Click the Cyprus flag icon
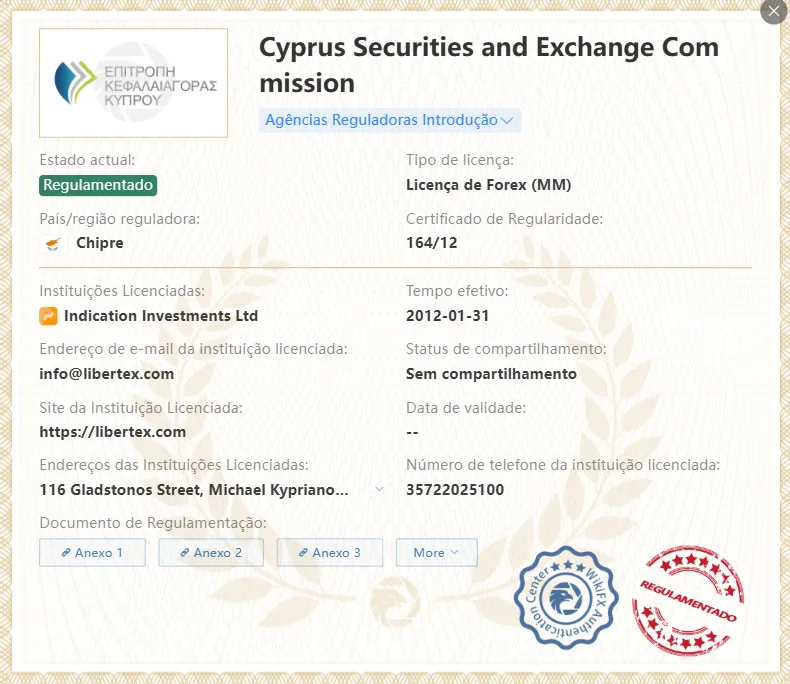This screenshot has height=684, width=790. pos(53,244)
